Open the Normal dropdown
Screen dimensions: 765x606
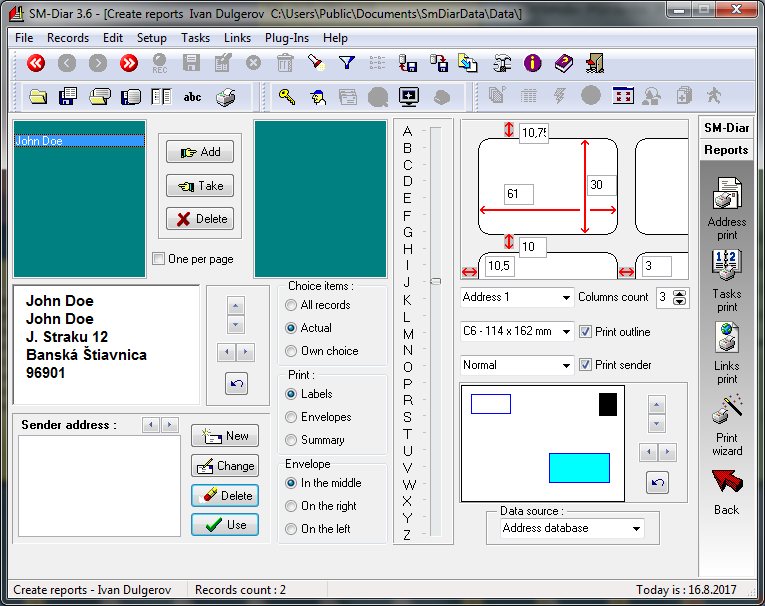(x=517, y=365)
